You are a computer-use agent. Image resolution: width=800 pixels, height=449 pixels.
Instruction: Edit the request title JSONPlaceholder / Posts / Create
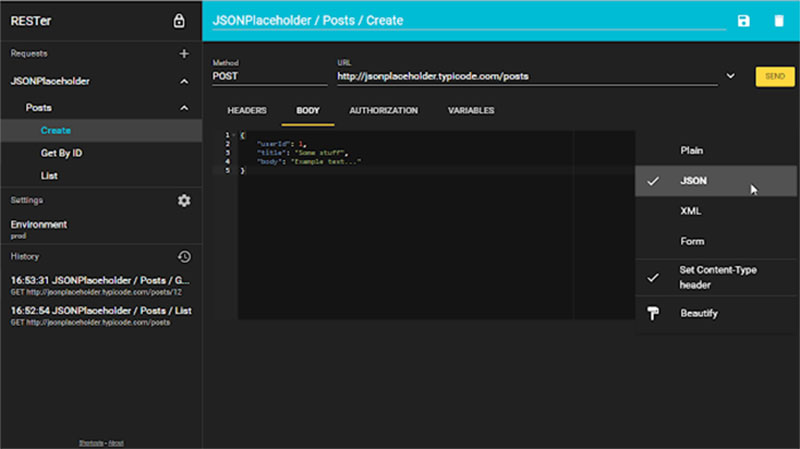click(469, 21)
